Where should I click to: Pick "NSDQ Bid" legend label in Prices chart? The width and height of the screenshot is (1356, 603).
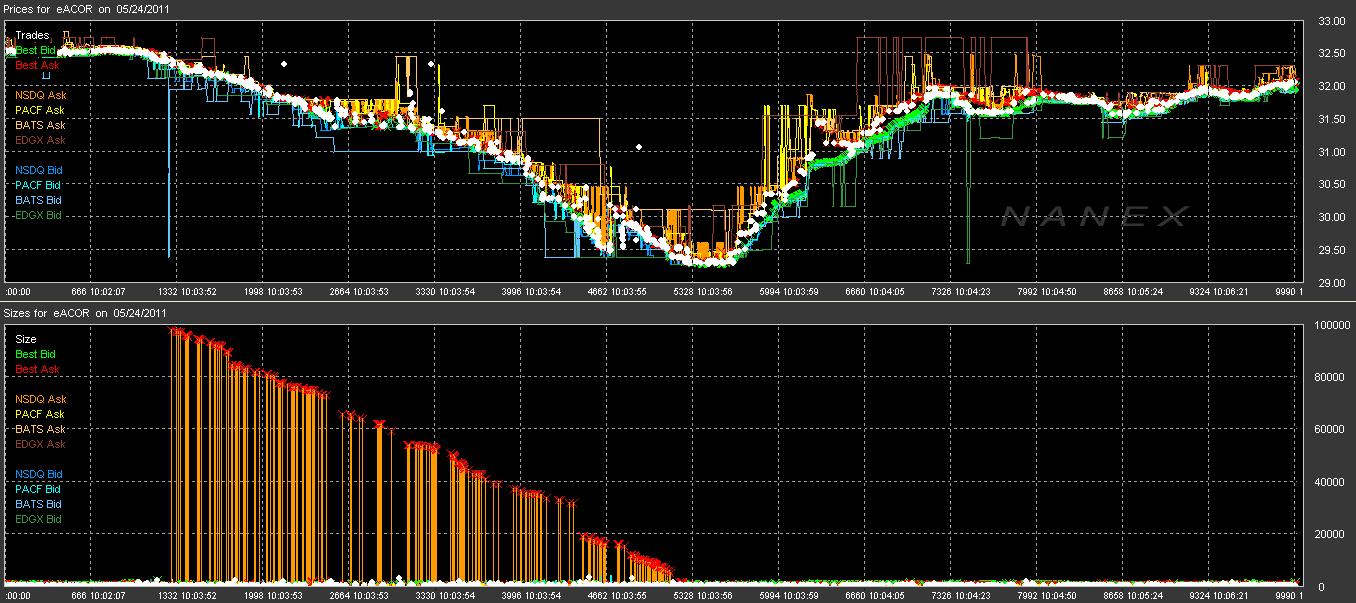click(x=38, y=170)
